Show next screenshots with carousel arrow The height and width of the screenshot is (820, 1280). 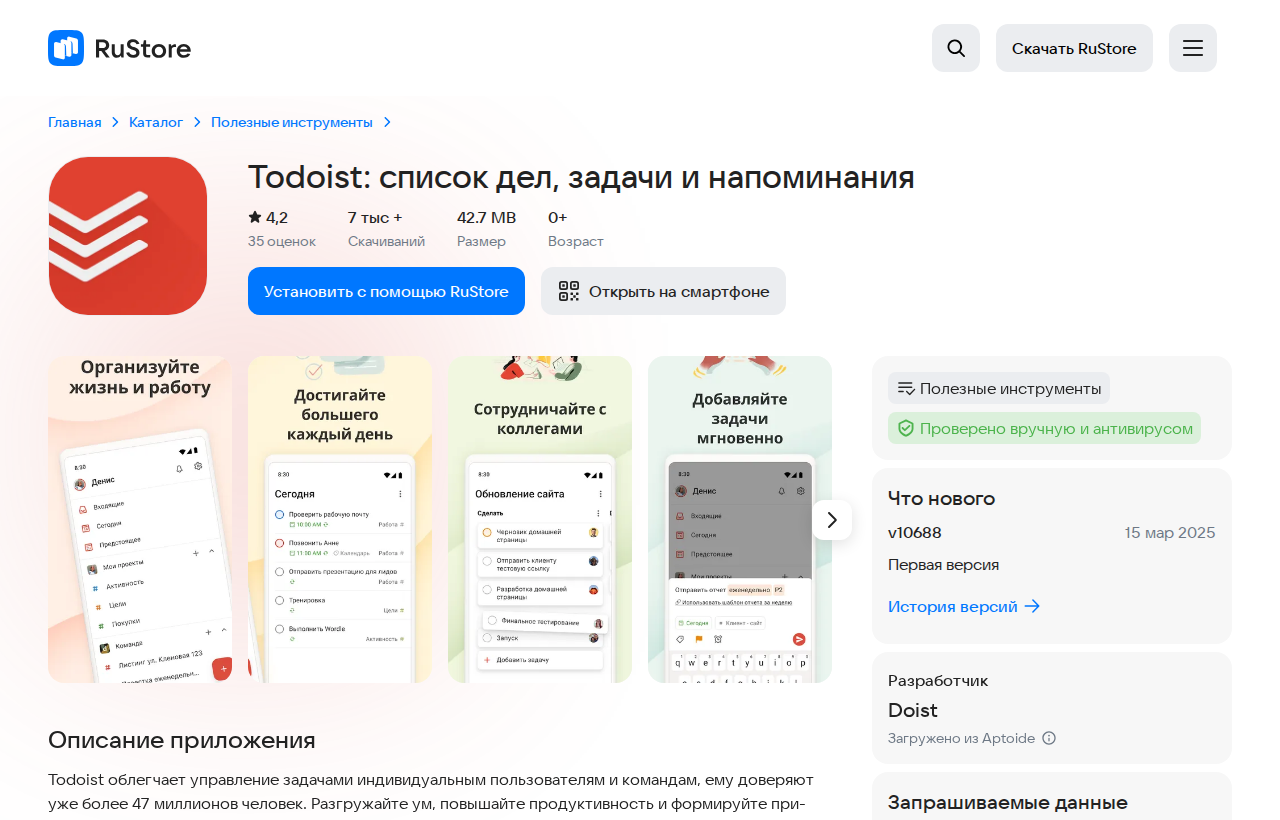(x=832, y=520)
